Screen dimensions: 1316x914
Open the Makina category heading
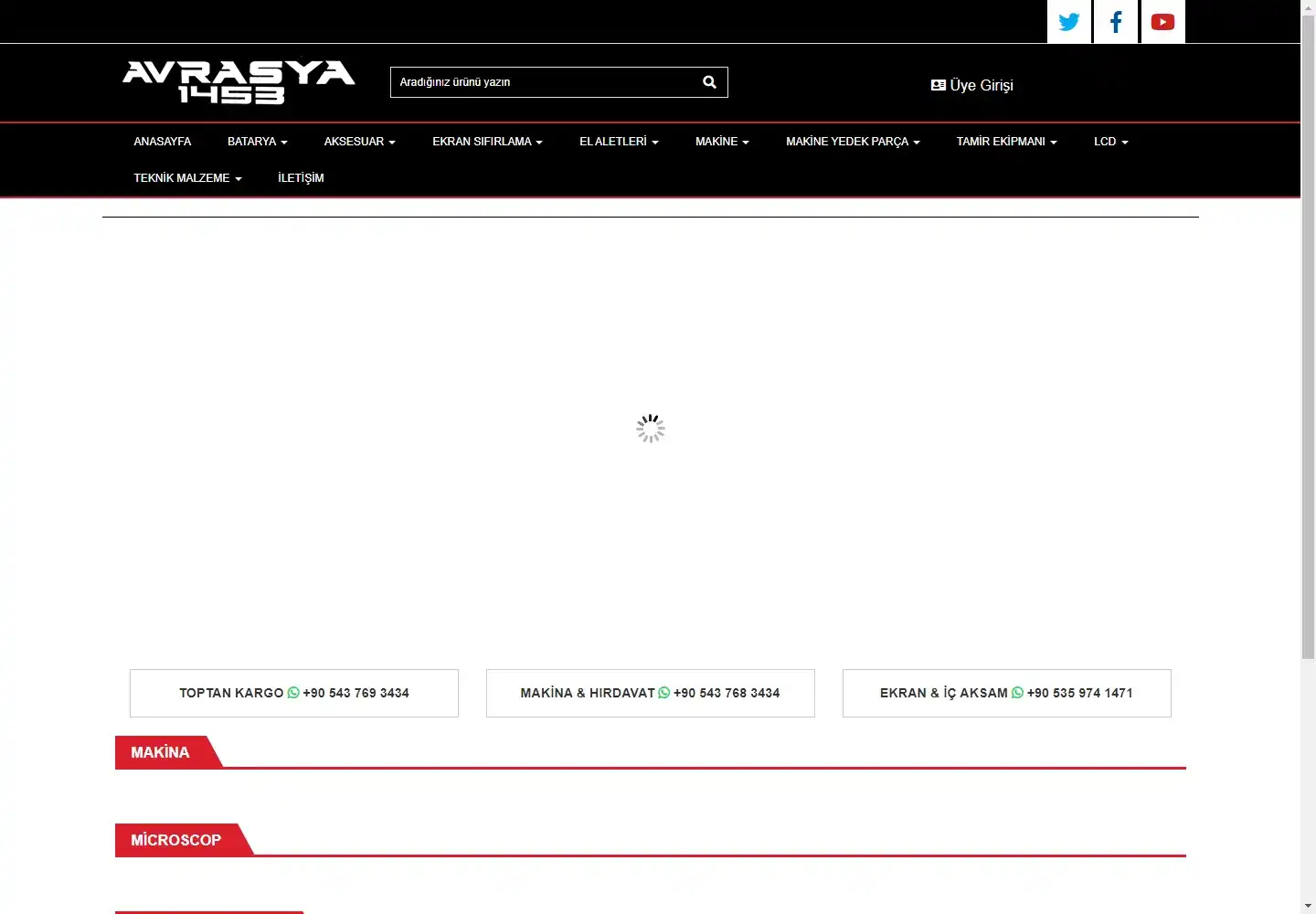[161, 752]
